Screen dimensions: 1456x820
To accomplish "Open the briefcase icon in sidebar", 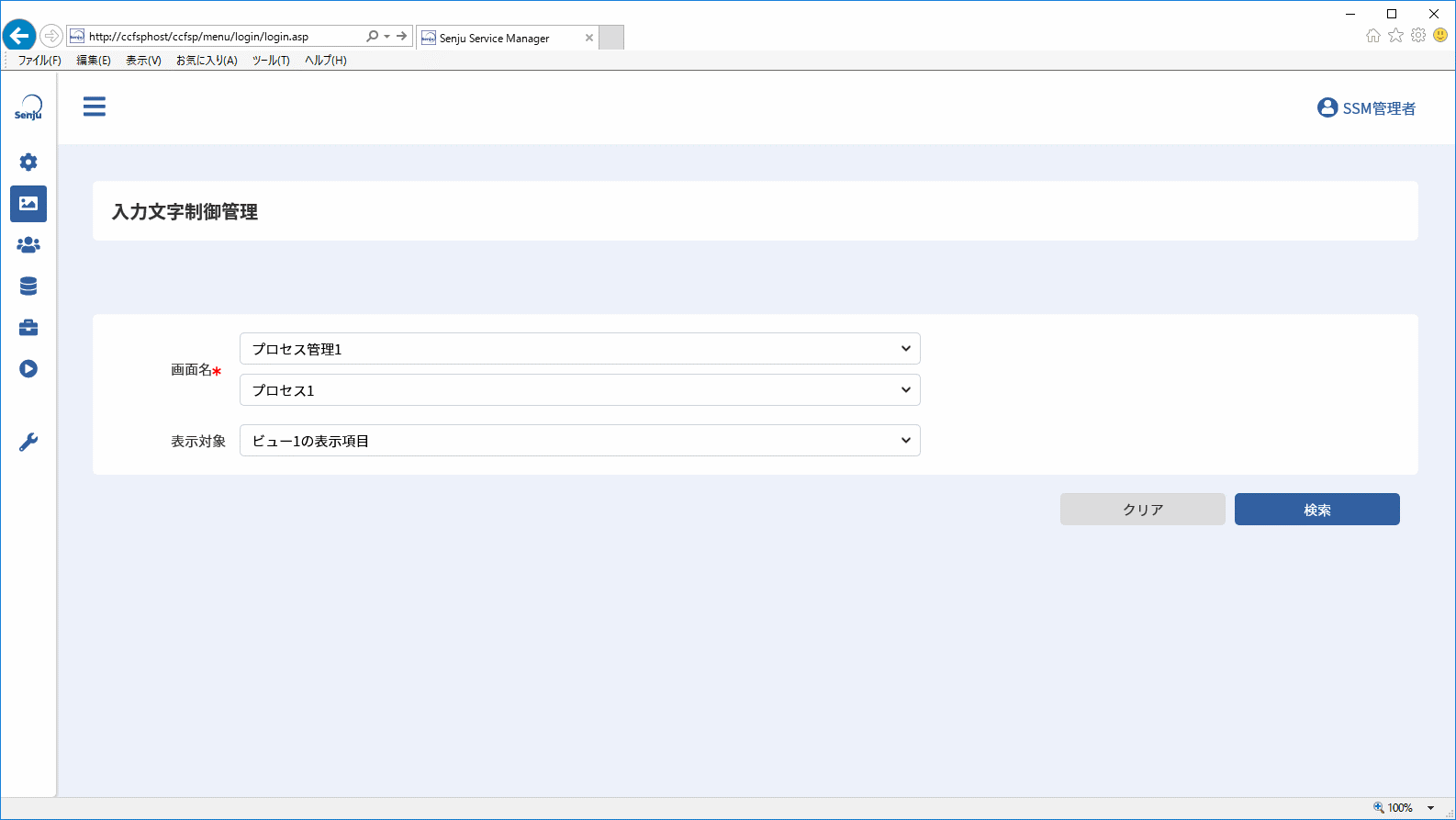I will pyautogui.click(x=28, y=328).
